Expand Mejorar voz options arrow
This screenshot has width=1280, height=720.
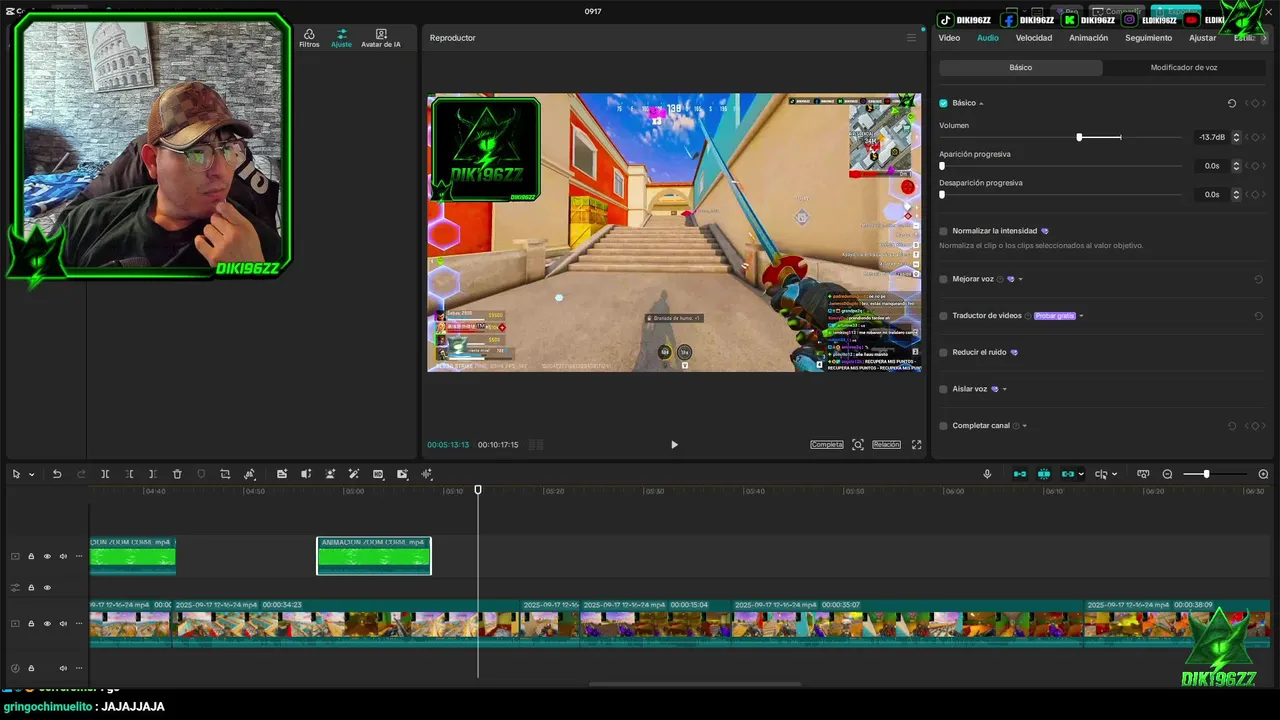(x=1020, y=279)
